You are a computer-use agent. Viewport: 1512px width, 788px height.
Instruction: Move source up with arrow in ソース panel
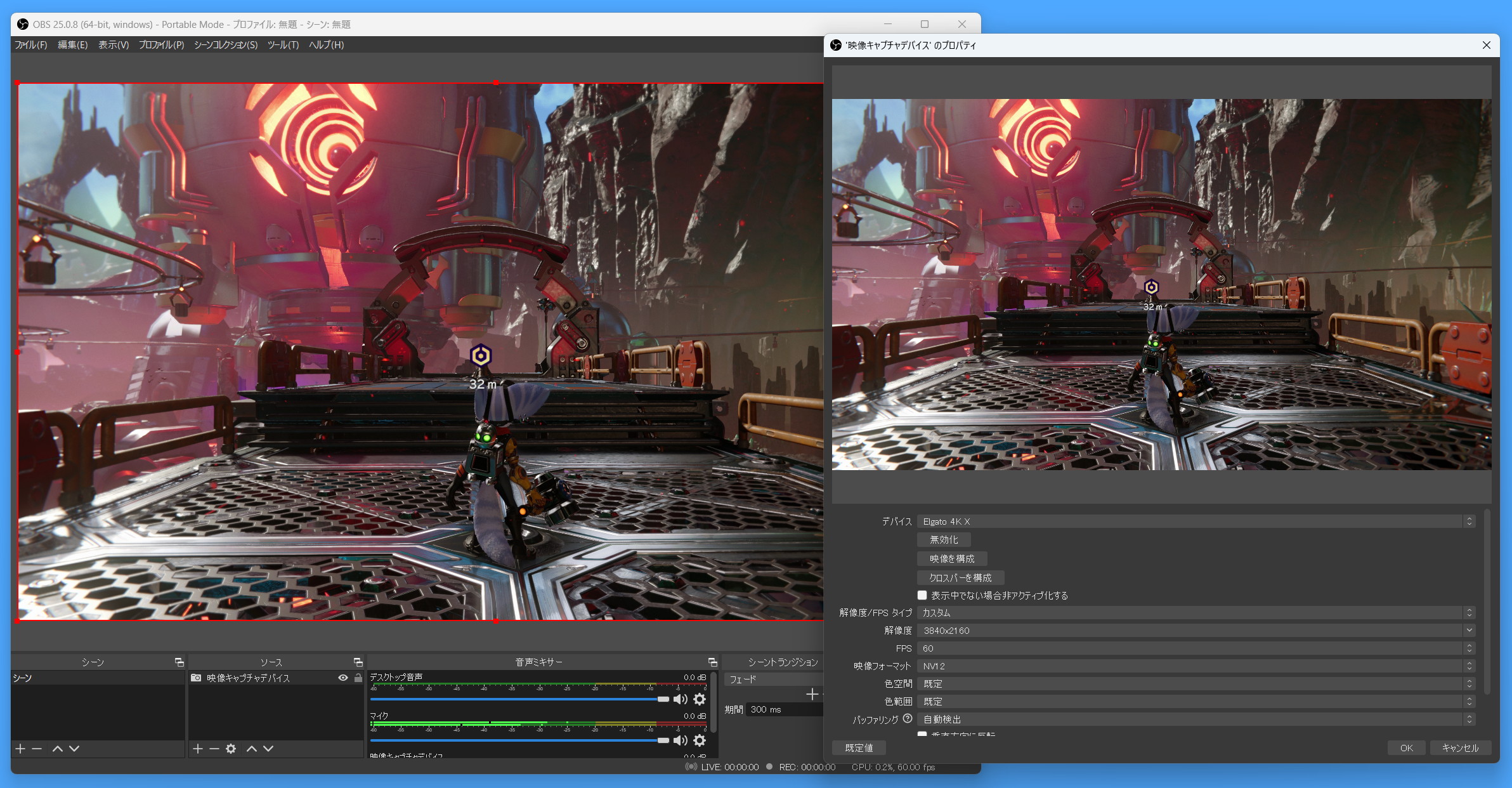(x=252, y=749)
